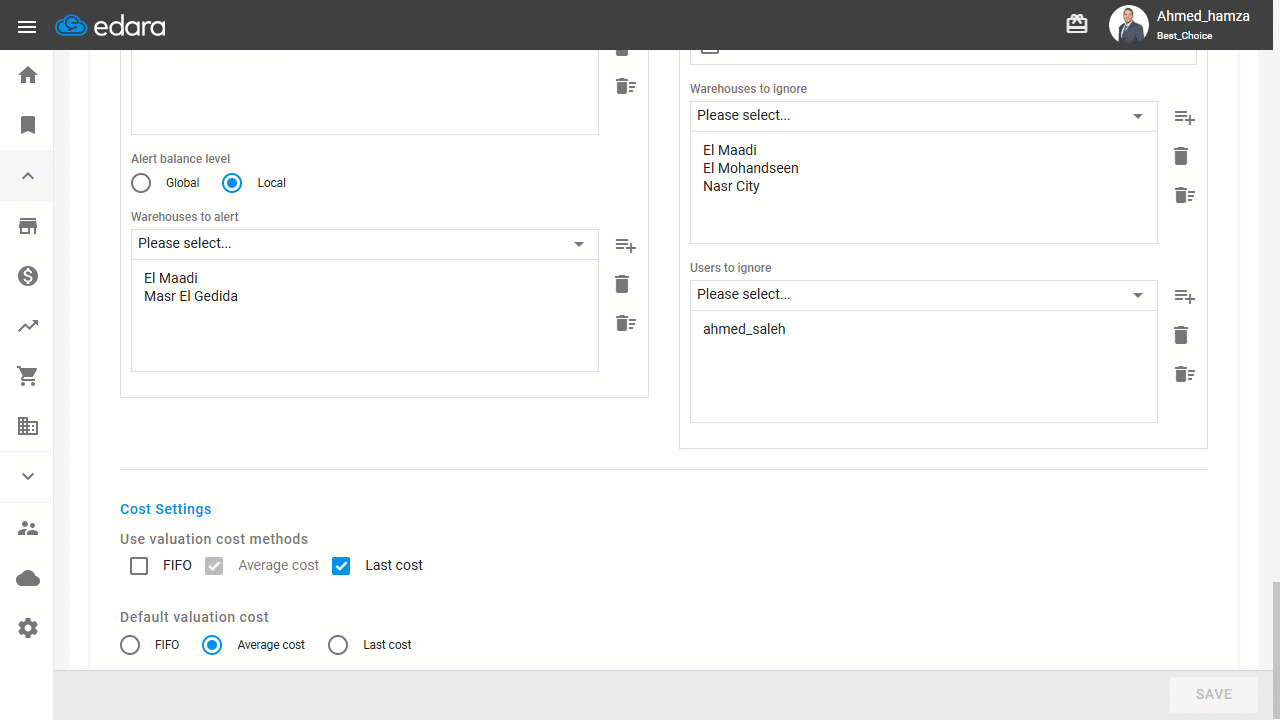The image size is (1280, 720).
Task: Select Global alert balance level
Action: click(x=141, y=183)
